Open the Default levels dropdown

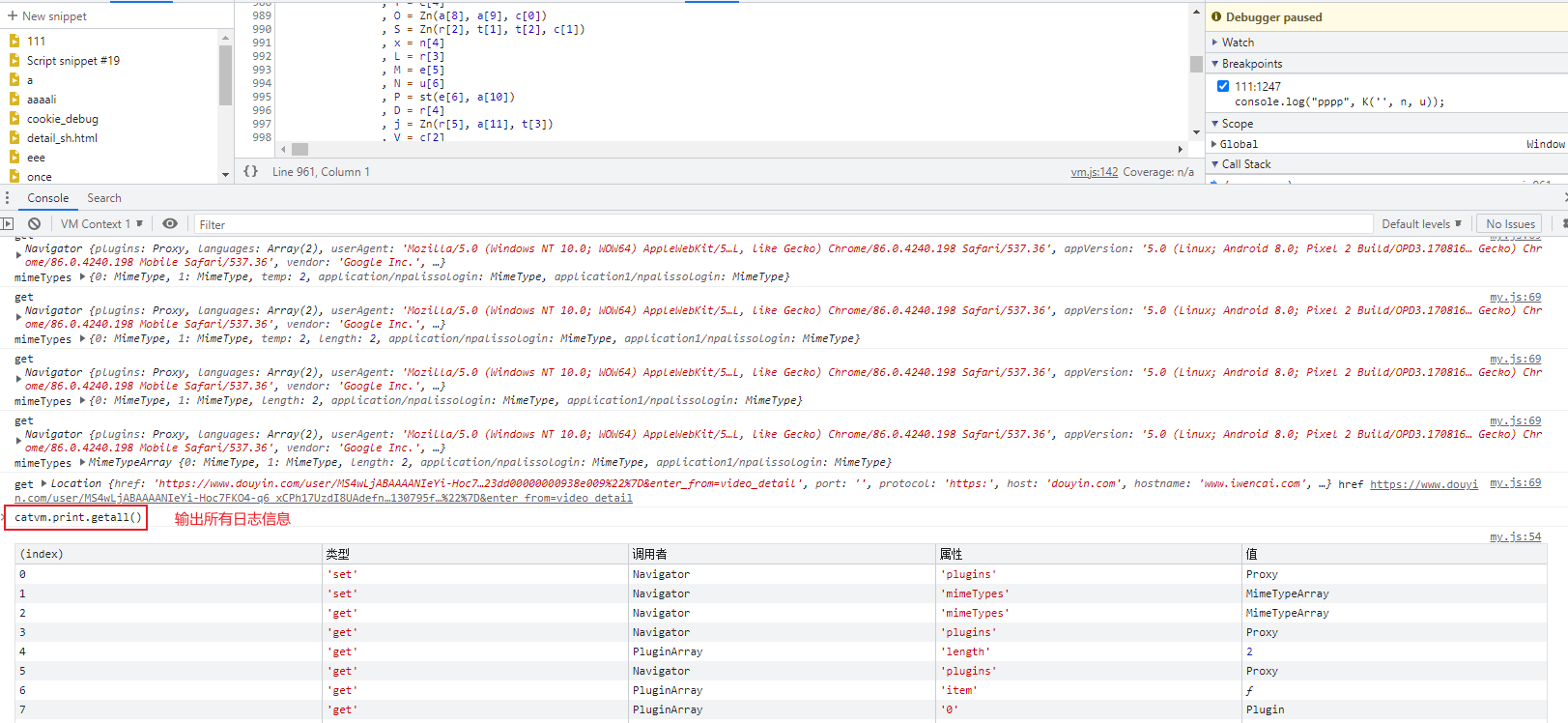click(x=1421, y=223)
